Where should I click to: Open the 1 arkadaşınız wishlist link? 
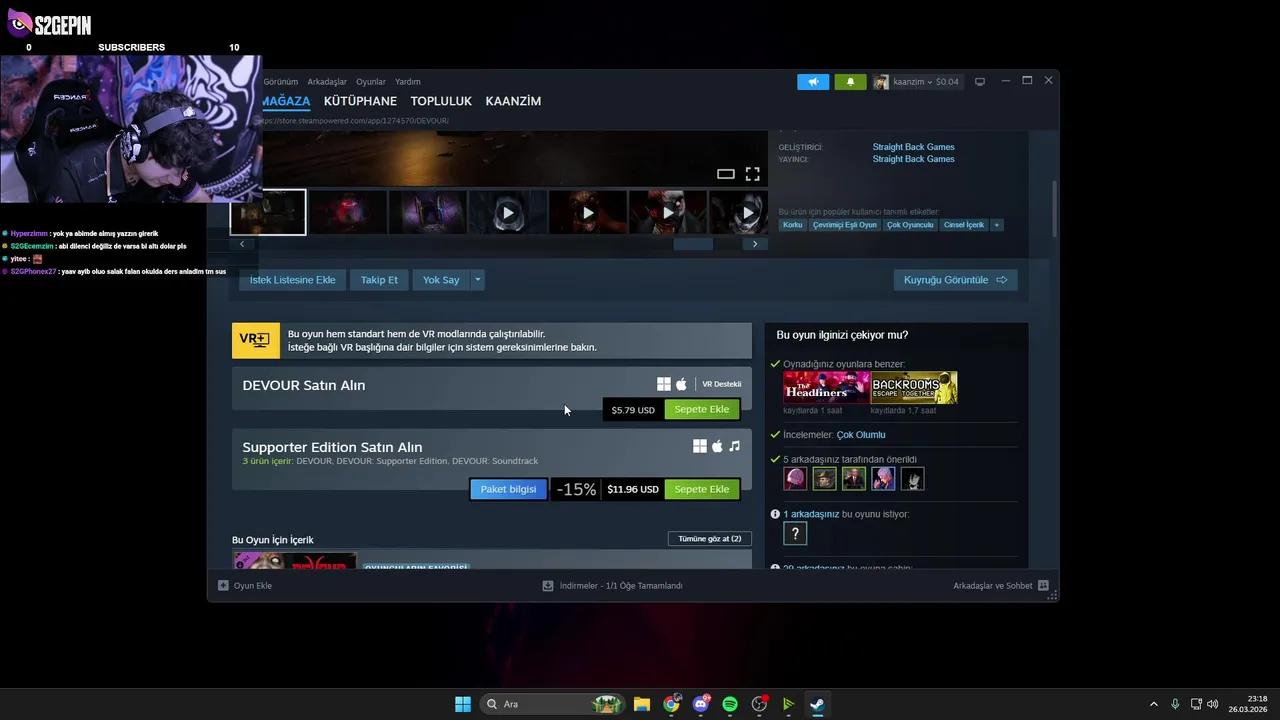tap(811, 514)
